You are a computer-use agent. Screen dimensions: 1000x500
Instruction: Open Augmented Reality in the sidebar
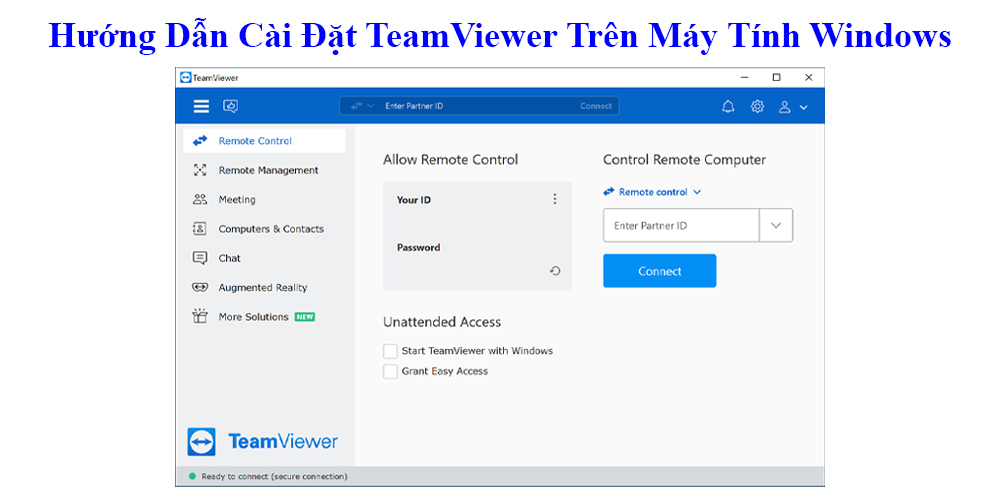pyautogui.click(x=264, y=288)
